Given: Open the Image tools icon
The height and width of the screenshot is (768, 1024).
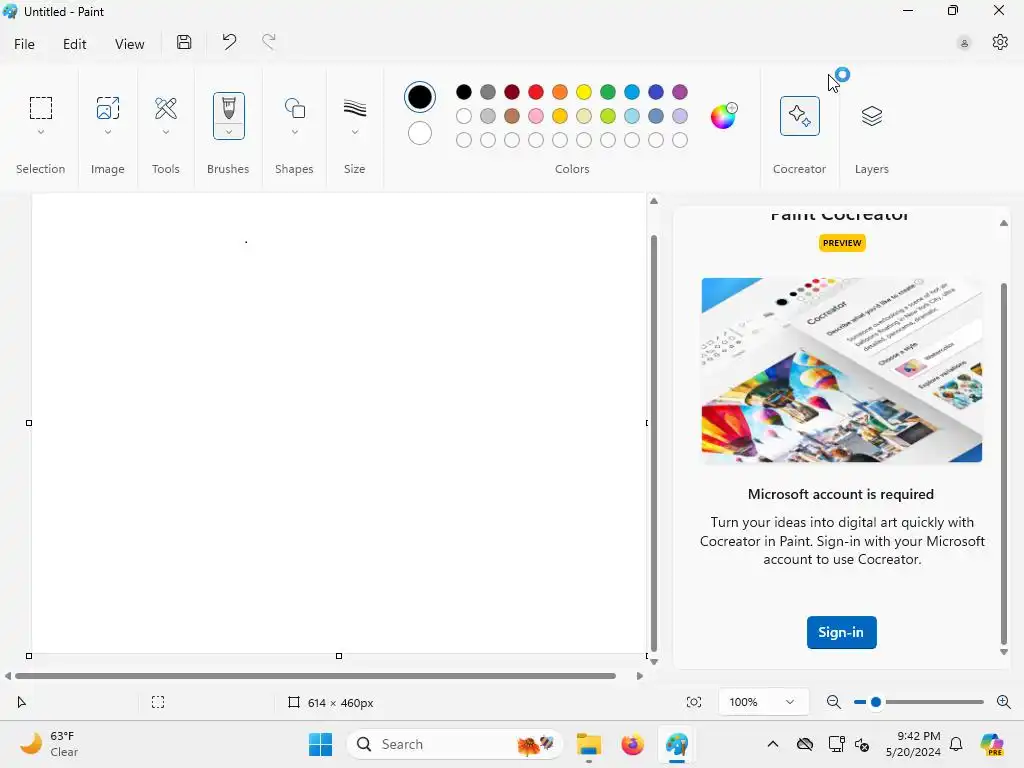Looking at the screenshot, I should (108, 108).
